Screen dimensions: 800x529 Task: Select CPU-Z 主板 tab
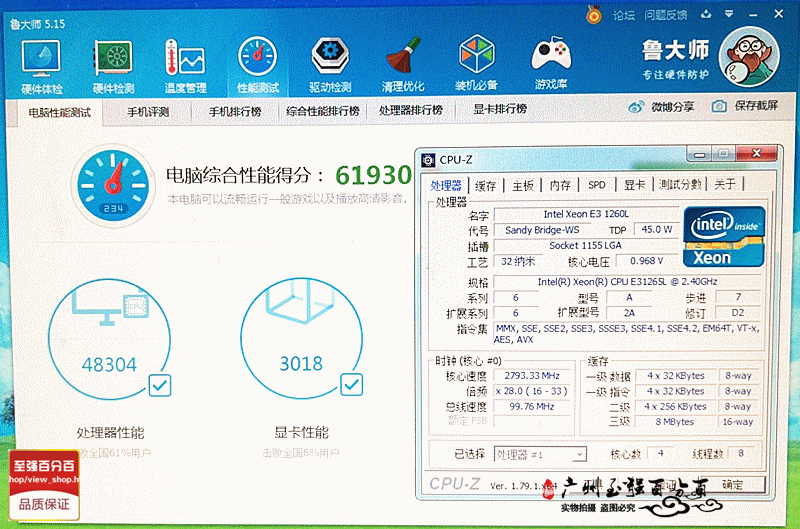(523, 186)
